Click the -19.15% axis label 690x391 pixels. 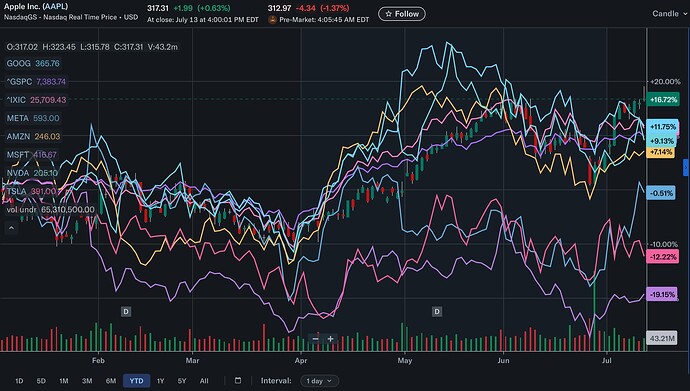coord(662,295)
